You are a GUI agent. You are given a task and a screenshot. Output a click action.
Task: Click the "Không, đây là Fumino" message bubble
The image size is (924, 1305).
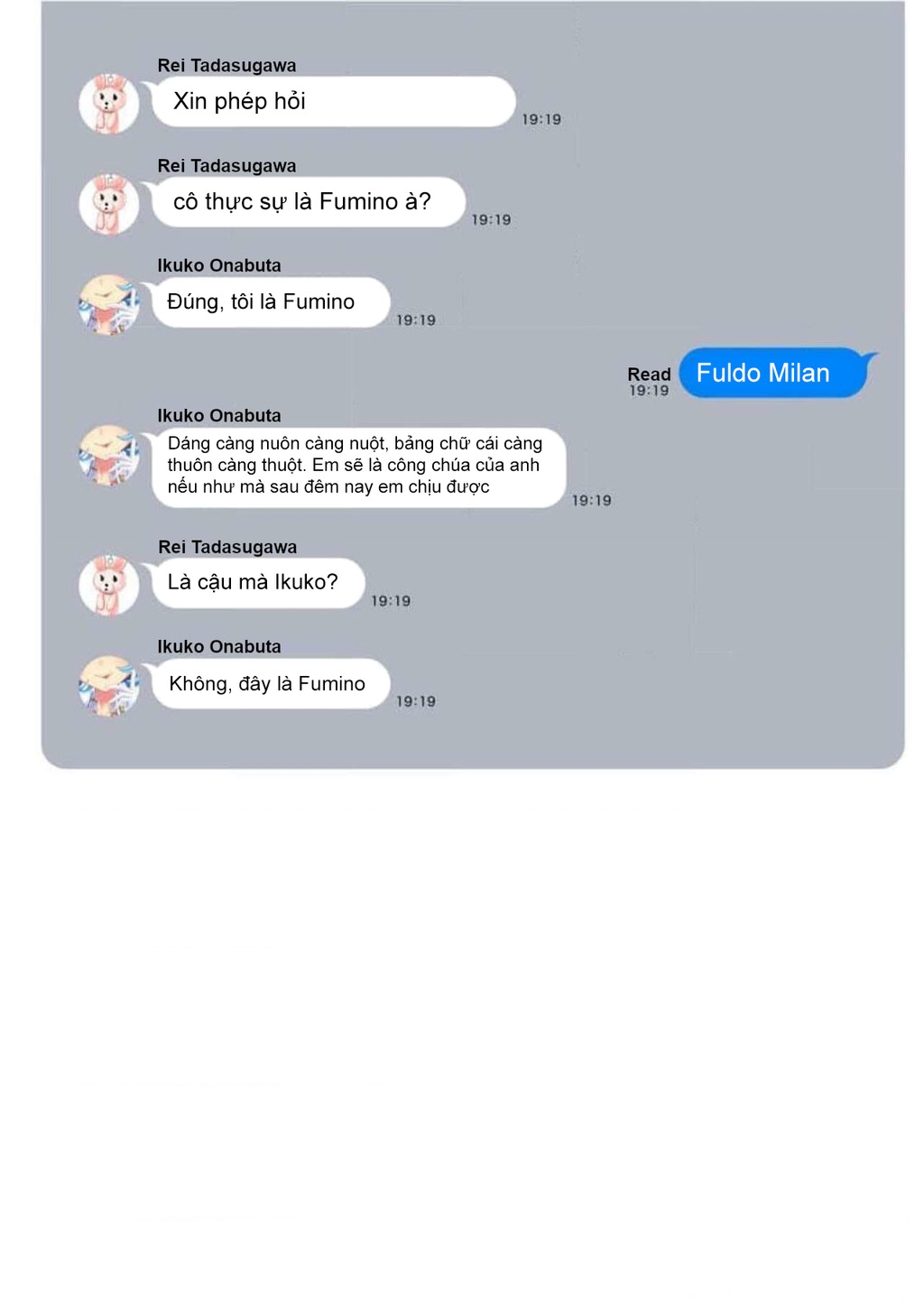point(270,683)
